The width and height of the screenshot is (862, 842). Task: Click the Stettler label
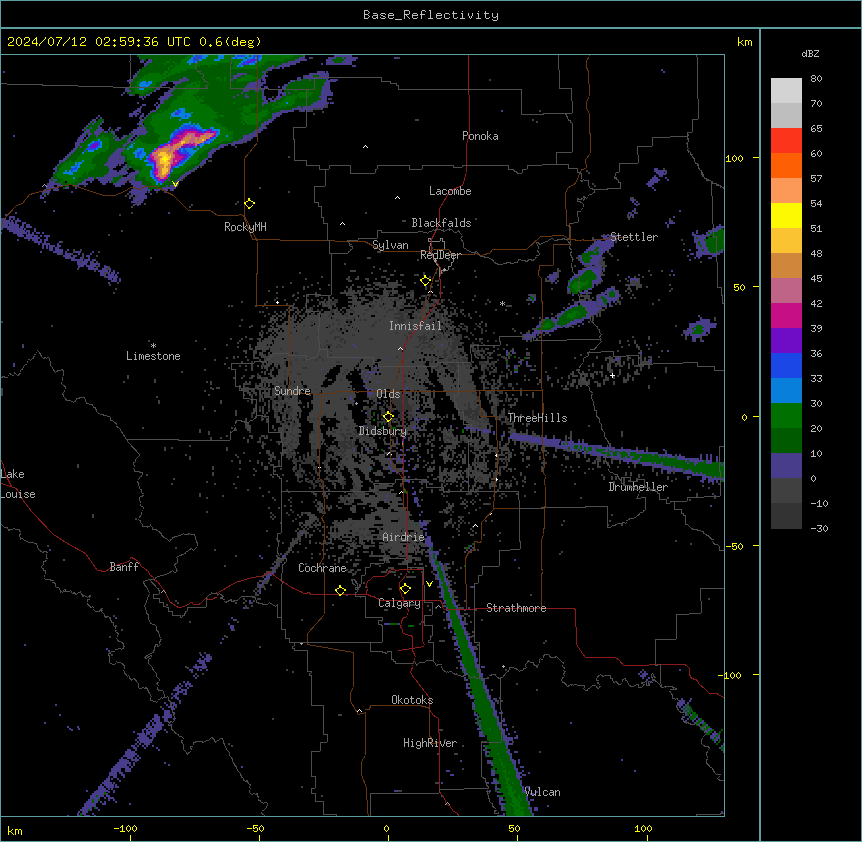pos(634,237)
